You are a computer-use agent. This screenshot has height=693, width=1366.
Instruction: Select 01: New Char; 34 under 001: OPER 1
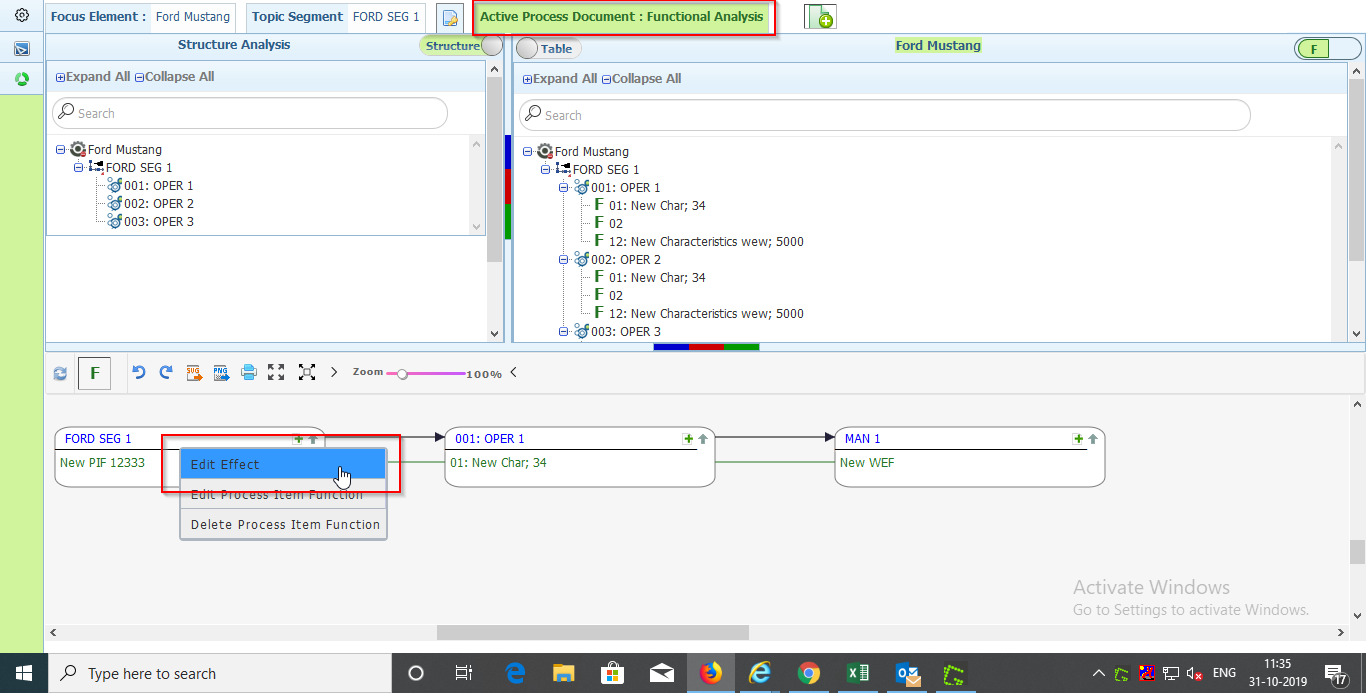point(657,206)
